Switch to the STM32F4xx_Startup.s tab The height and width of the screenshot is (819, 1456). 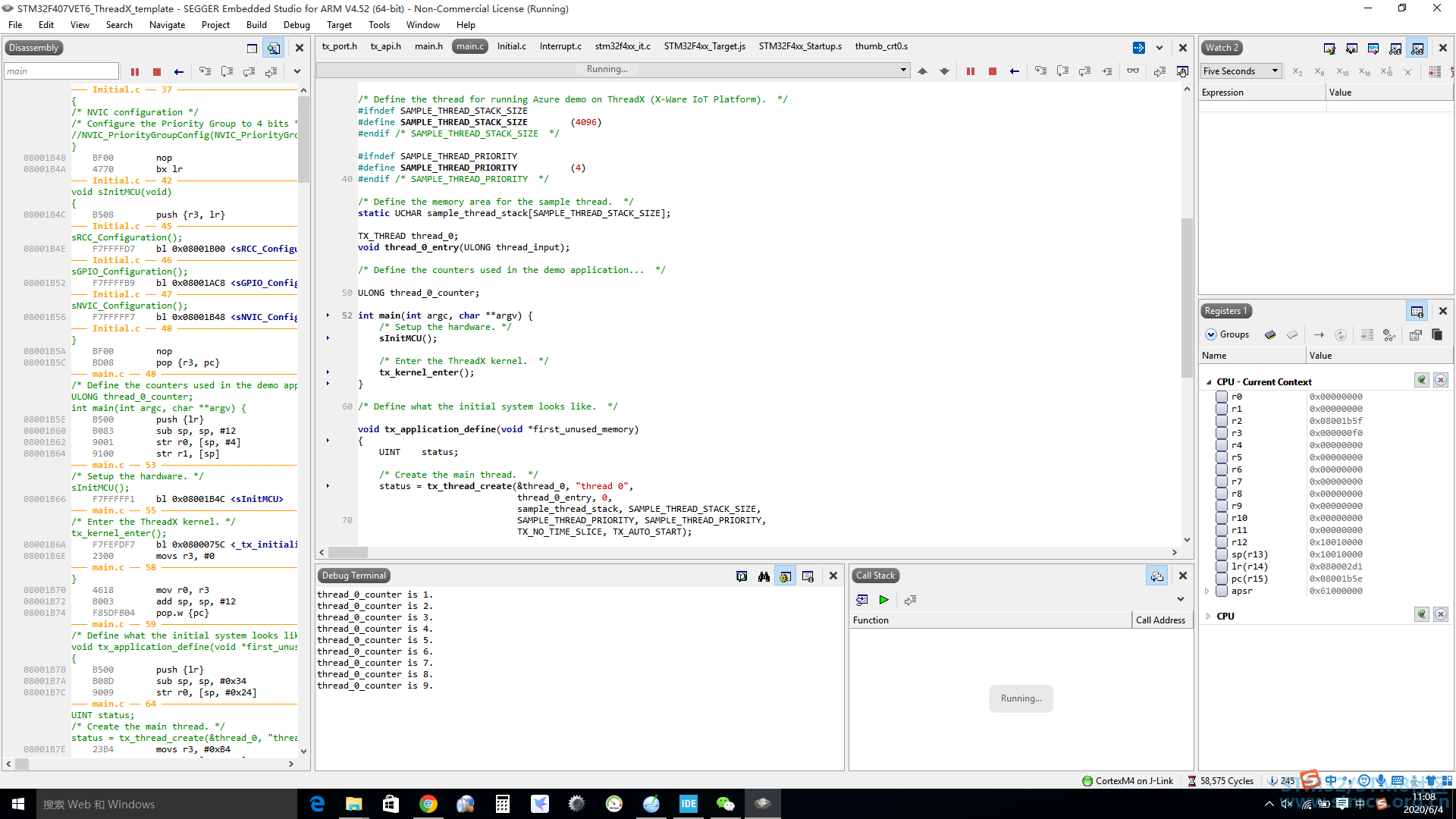pos(800,46)
